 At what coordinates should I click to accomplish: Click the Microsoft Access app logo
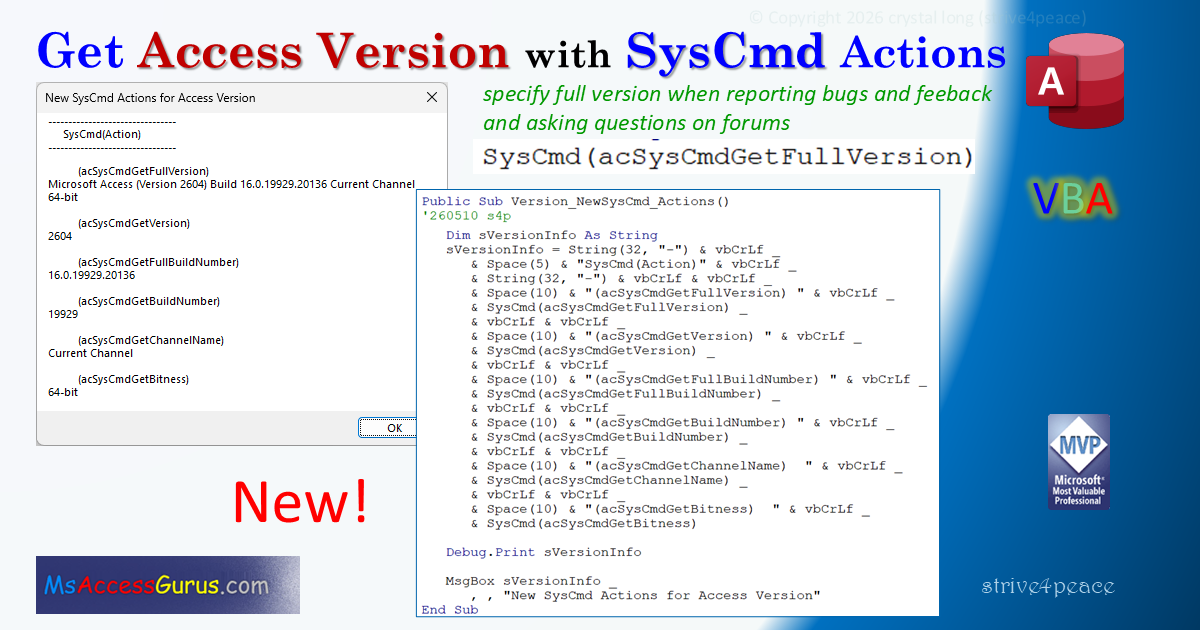tap(1074, 82)
